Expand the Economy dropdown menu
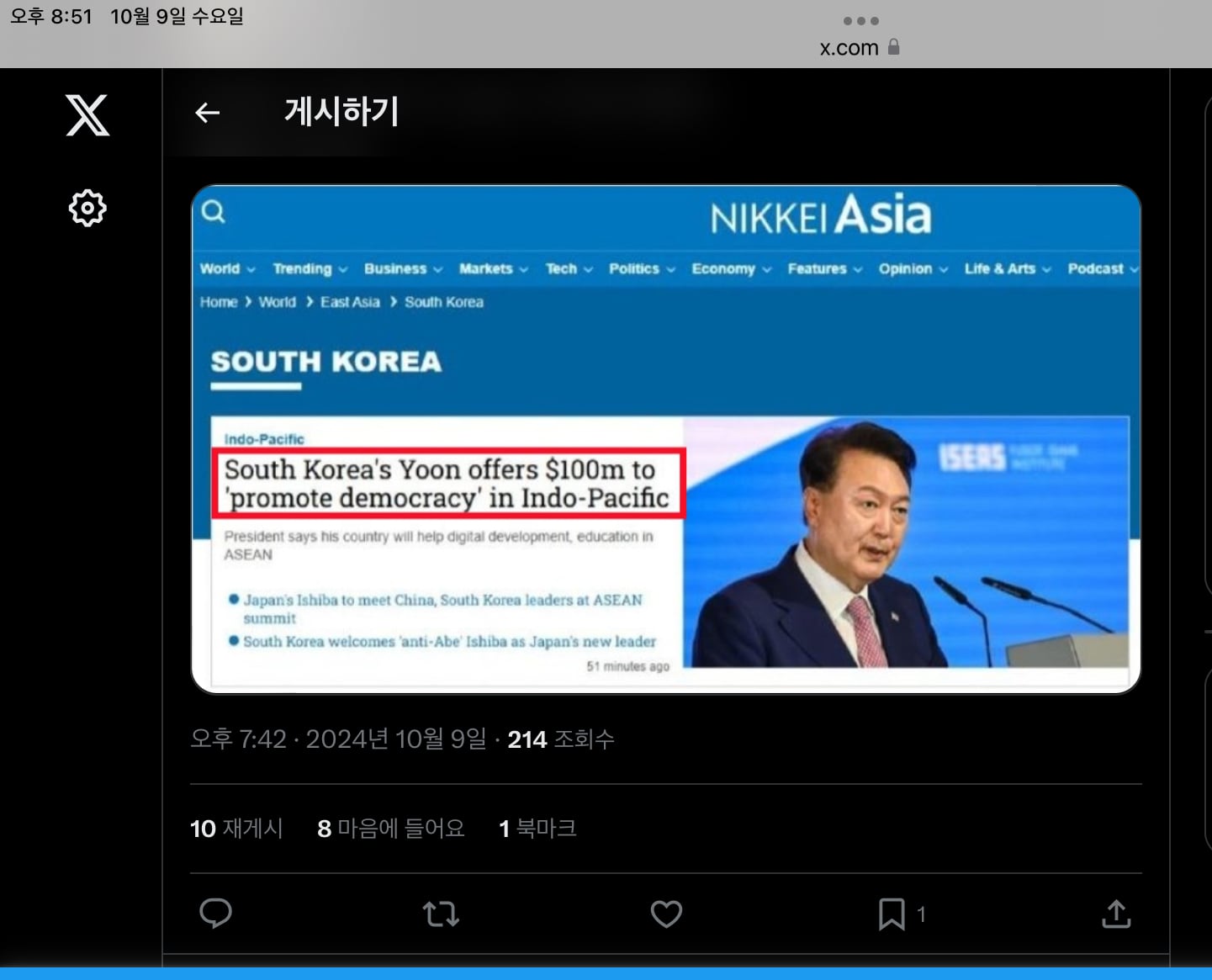The height and width of the screenshot is (980, 1212). pos(731,268)
